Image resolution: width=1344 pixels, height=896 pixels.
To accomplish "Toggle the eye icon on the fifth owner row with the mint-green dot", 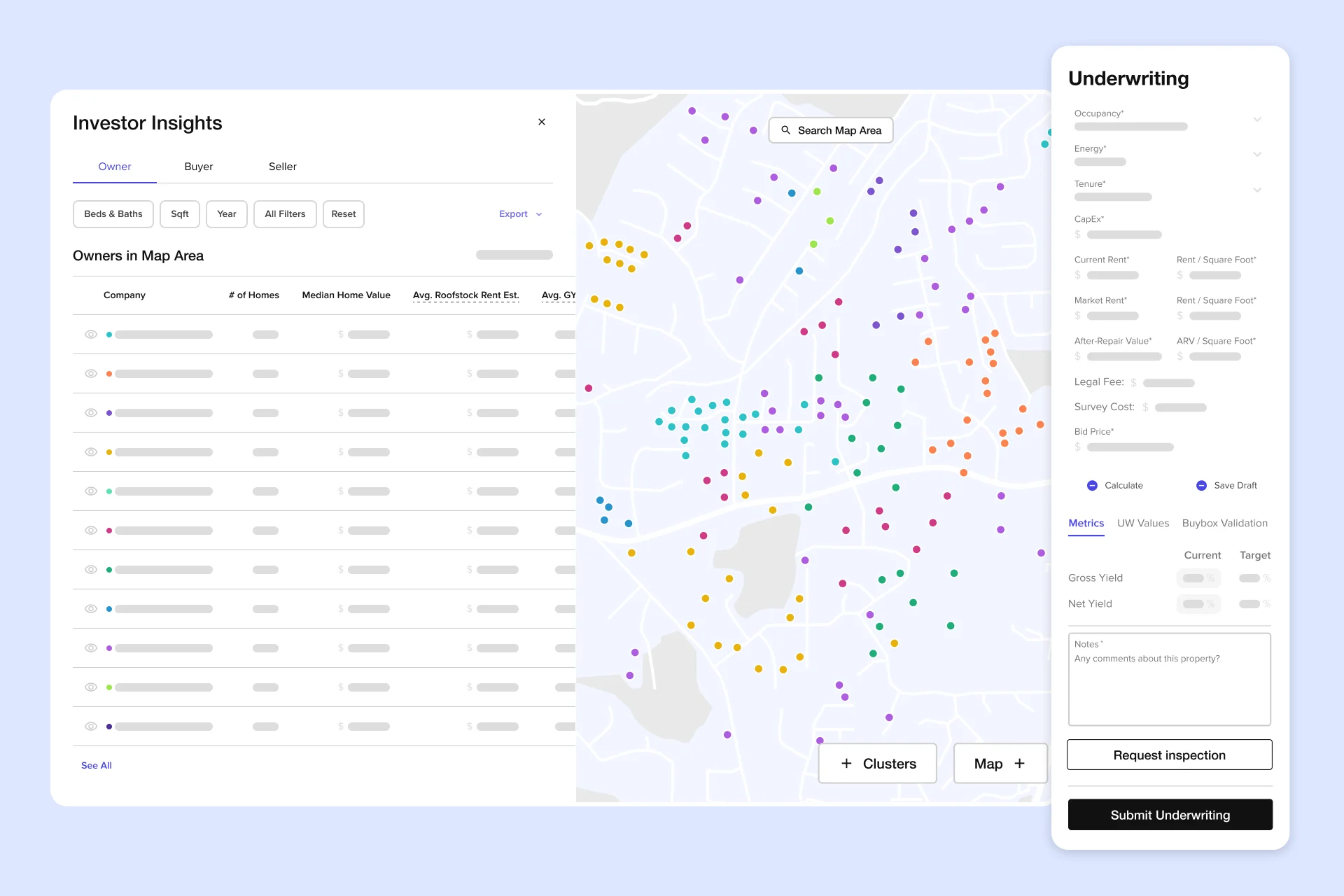I will 91,491.
